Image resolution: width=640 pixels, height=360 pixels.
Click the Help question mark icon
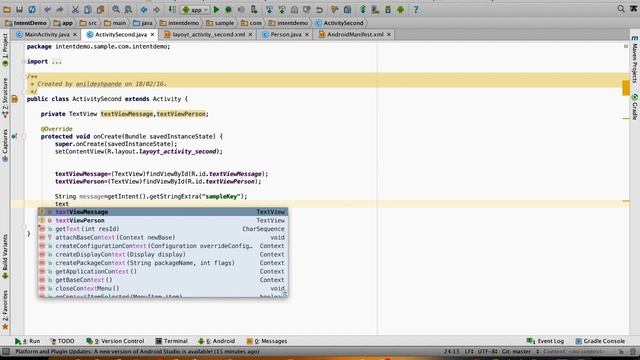[x=416, y=9]
